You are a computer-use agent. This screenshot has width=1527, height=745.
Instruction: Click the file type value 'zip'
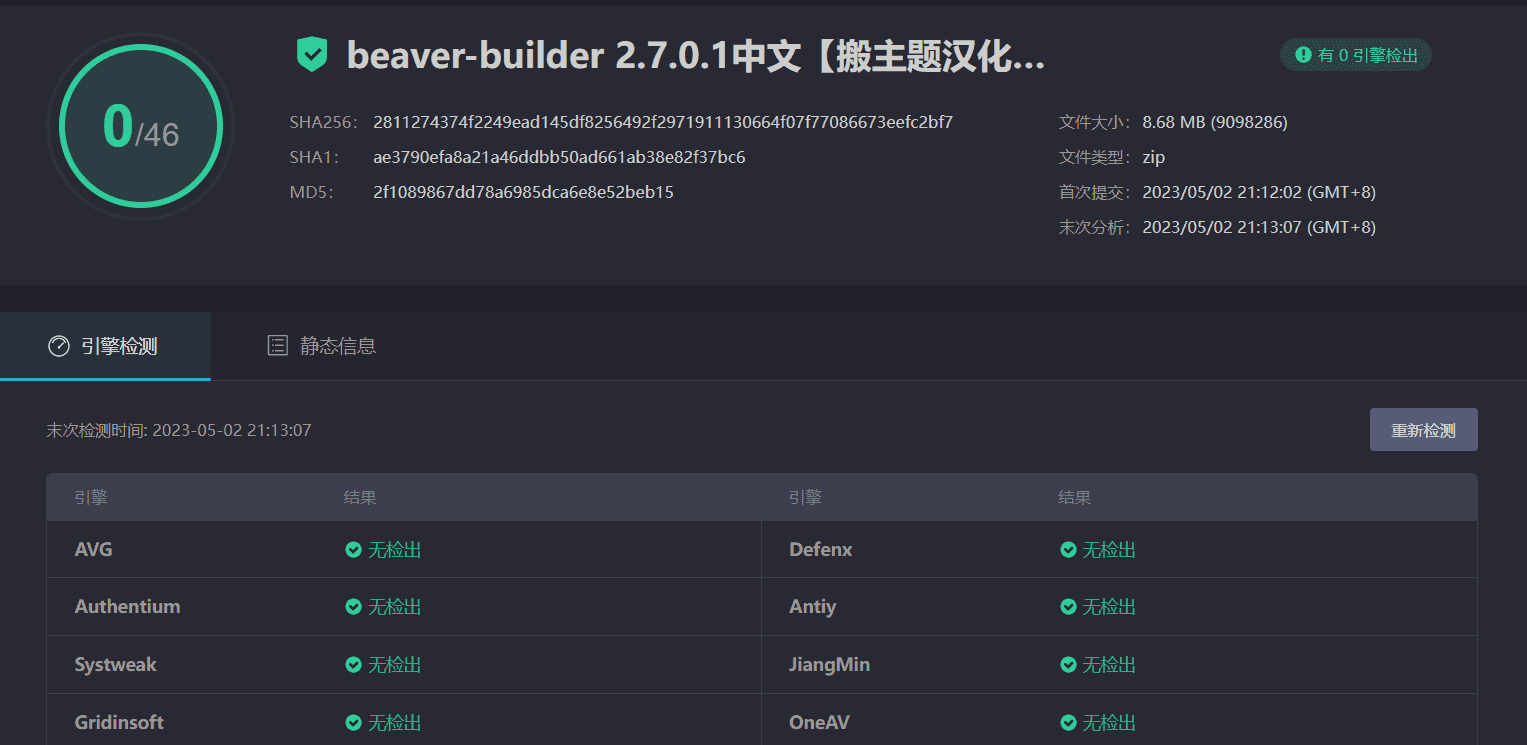(x=1154, y=157)
